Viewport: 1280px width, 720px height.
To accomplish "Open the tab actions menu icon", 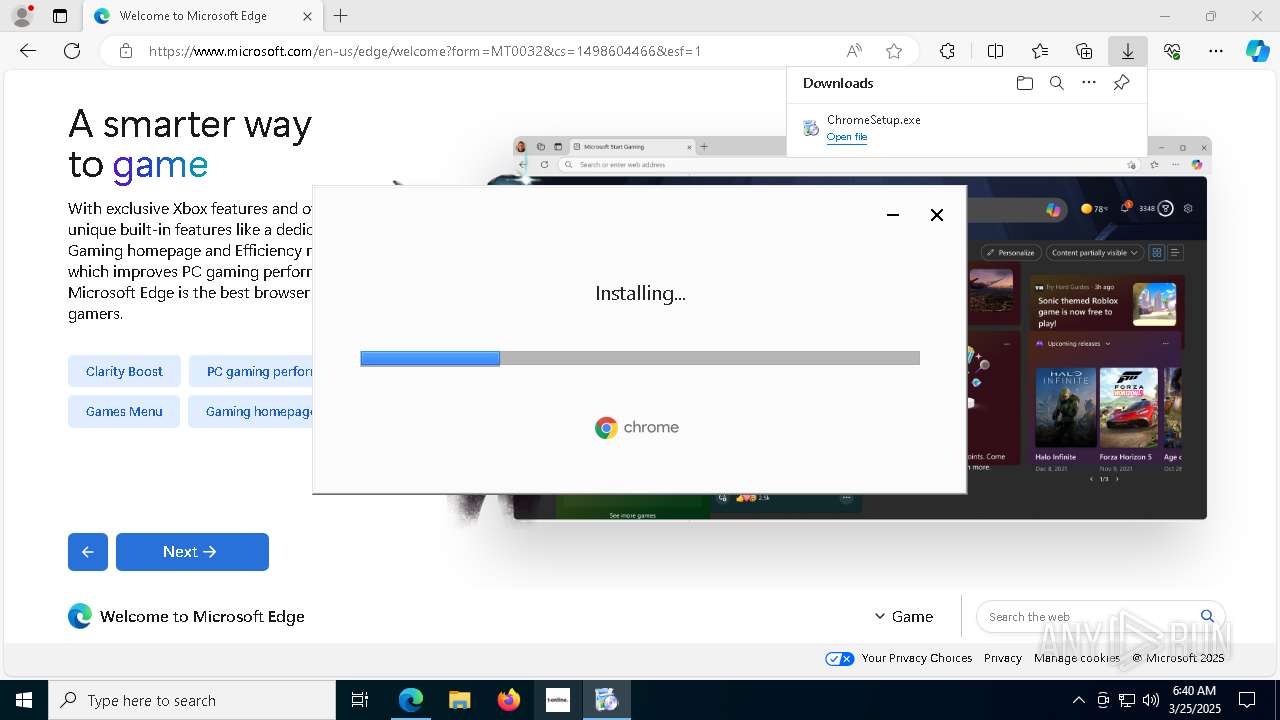I will tap(60, 16).
